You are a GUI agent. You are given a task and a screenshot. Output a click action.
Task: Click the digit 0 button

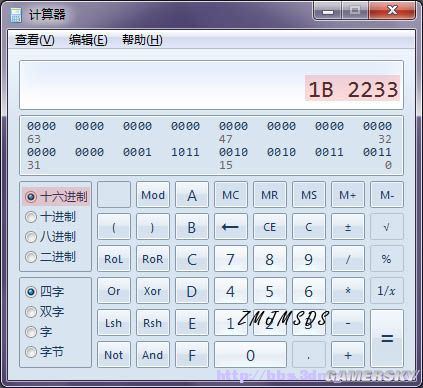tap(250, 355)
